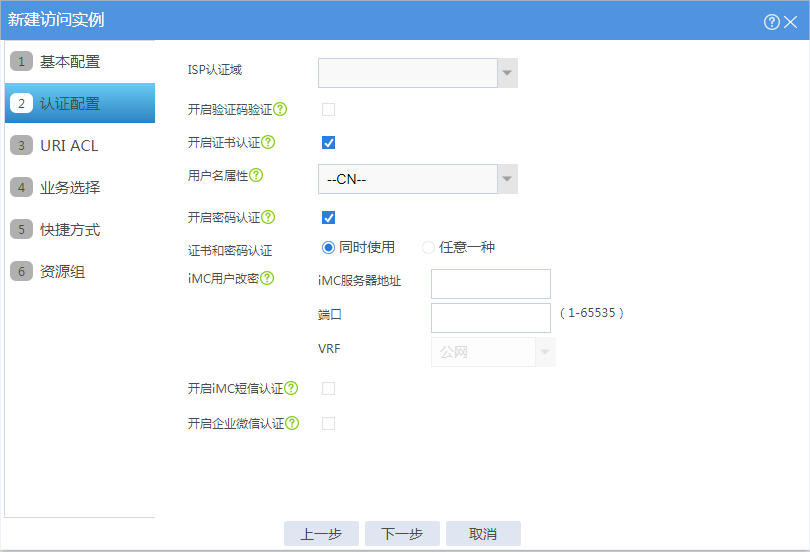Open the VRF 公网 dropdown
This screenshot has width=810, height=552.
pos(493,352)
